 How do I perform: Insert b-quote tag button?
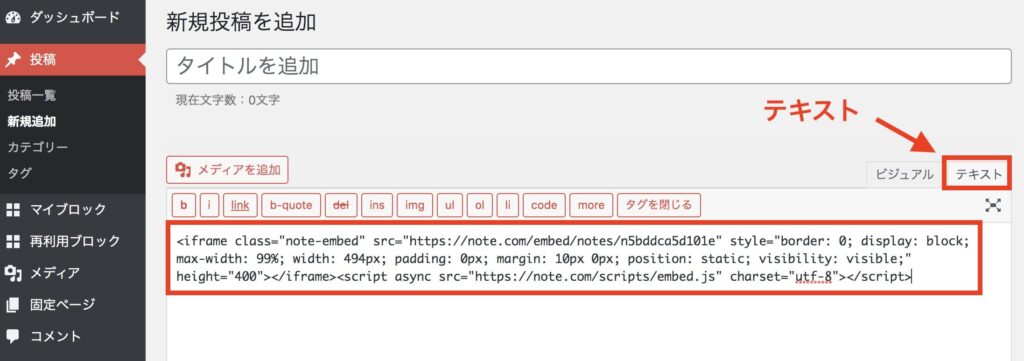[x=291, y=205]
